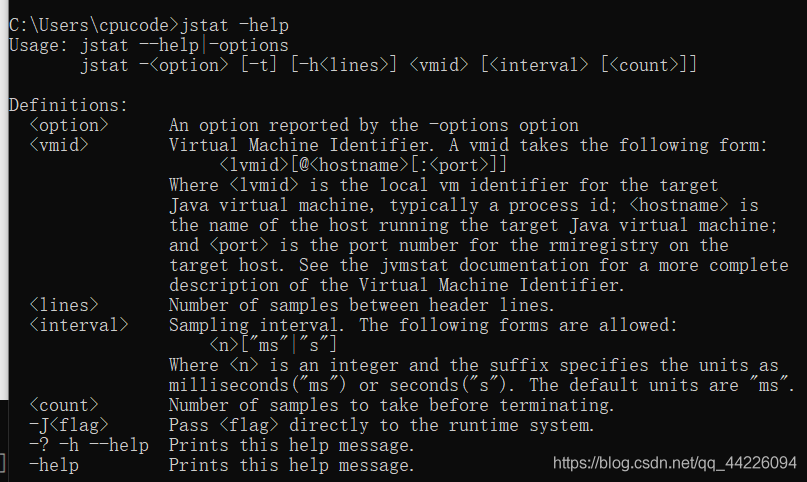Click the <n>["ms"|"s"] format text
This screenshot has width=807, height=482.
pos(273,345)
